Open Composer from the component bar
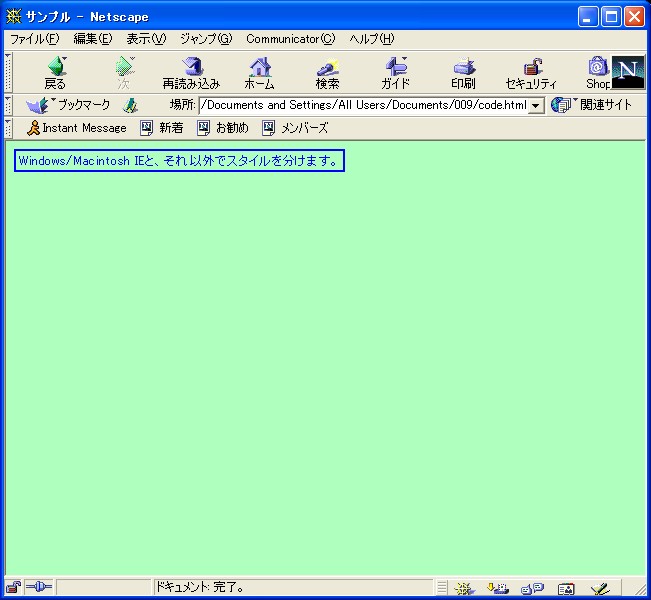The image size is (651, 600). tap(600, 588)
